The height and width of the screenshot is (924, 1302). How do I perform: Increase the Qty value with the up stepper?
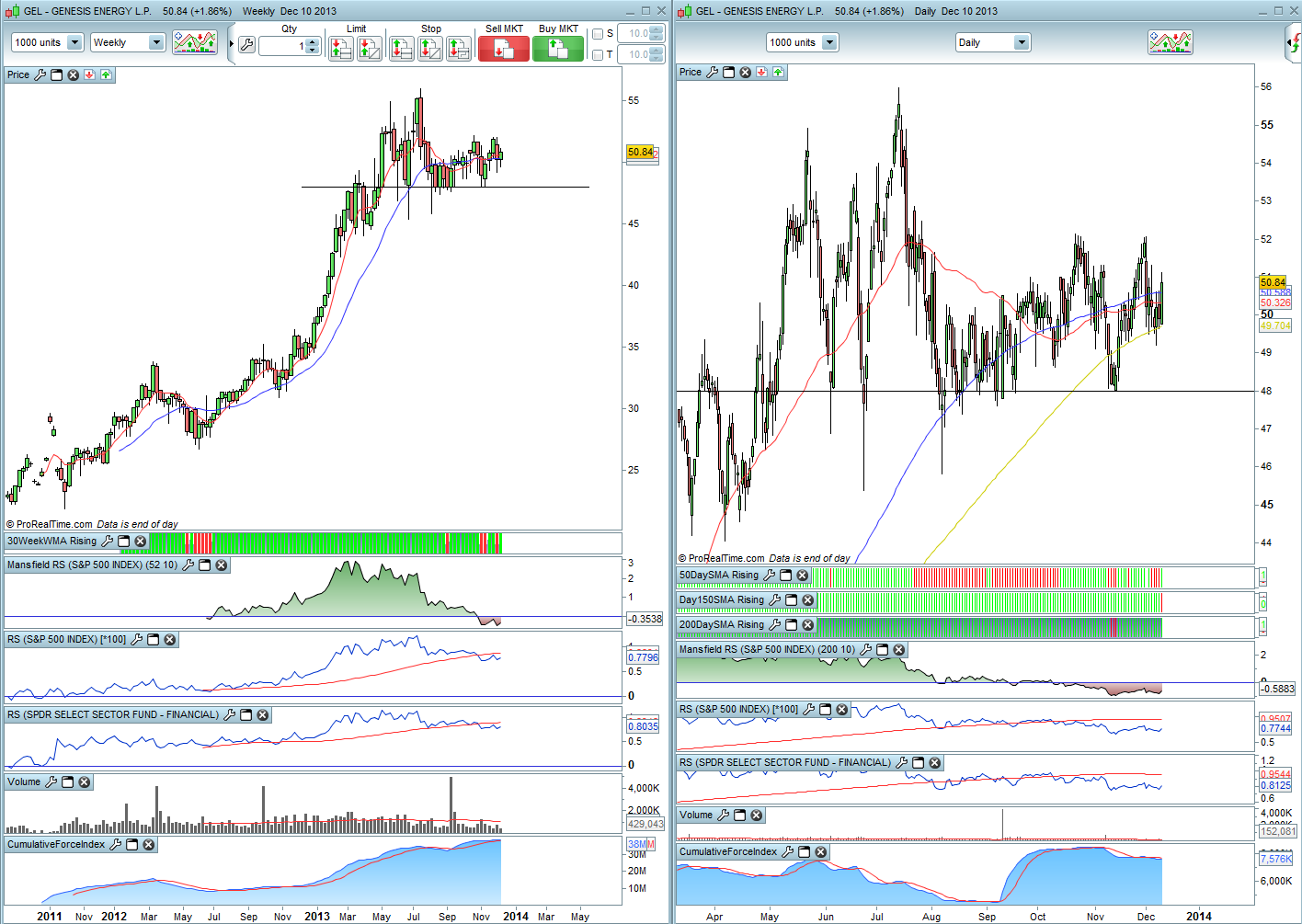[313, 41]
